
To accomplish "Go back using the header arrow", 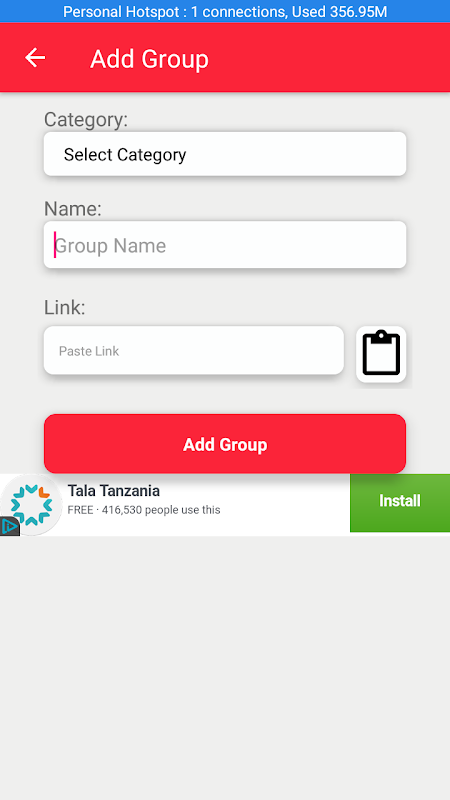I will click(x=35, y=58).
